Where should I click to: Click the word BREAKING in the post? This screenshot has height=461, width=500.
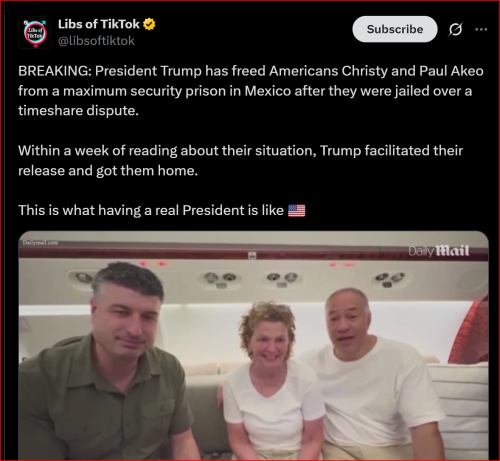click(55, 71)
